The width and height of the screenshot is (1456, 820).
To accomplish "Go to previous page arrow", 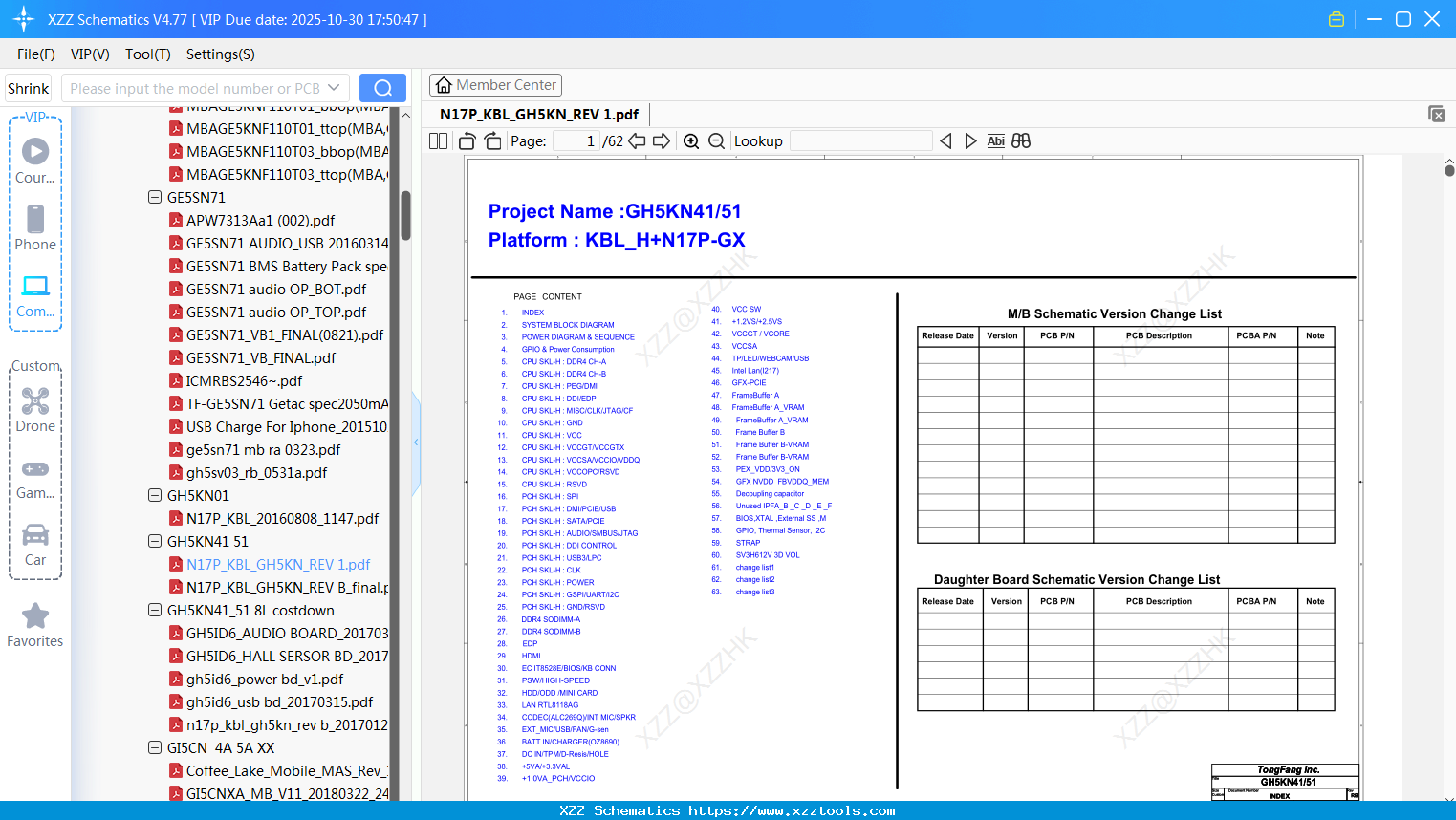I will click(x=637, y=141).
